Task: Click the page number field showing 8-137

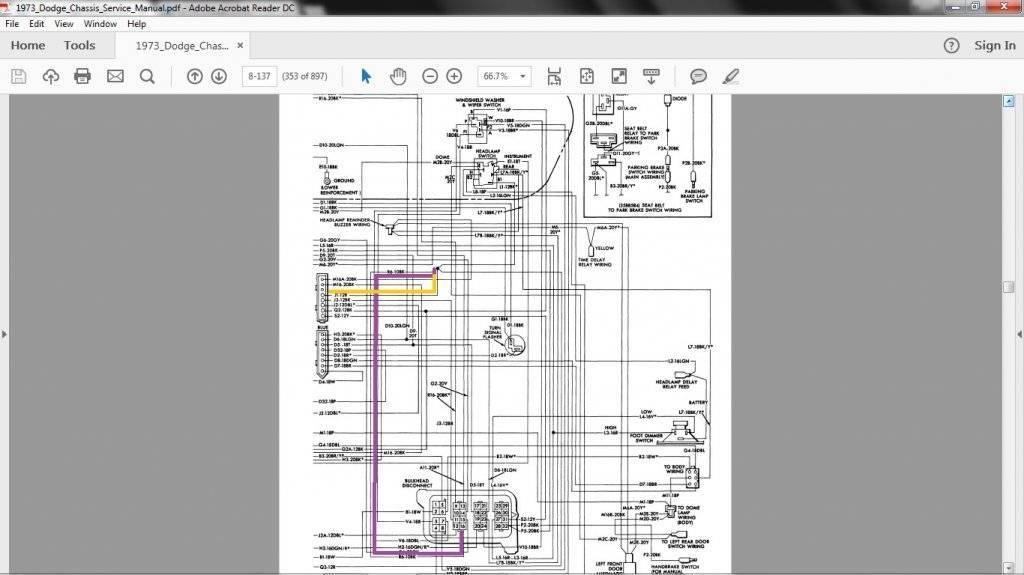Action: [259, 76]
